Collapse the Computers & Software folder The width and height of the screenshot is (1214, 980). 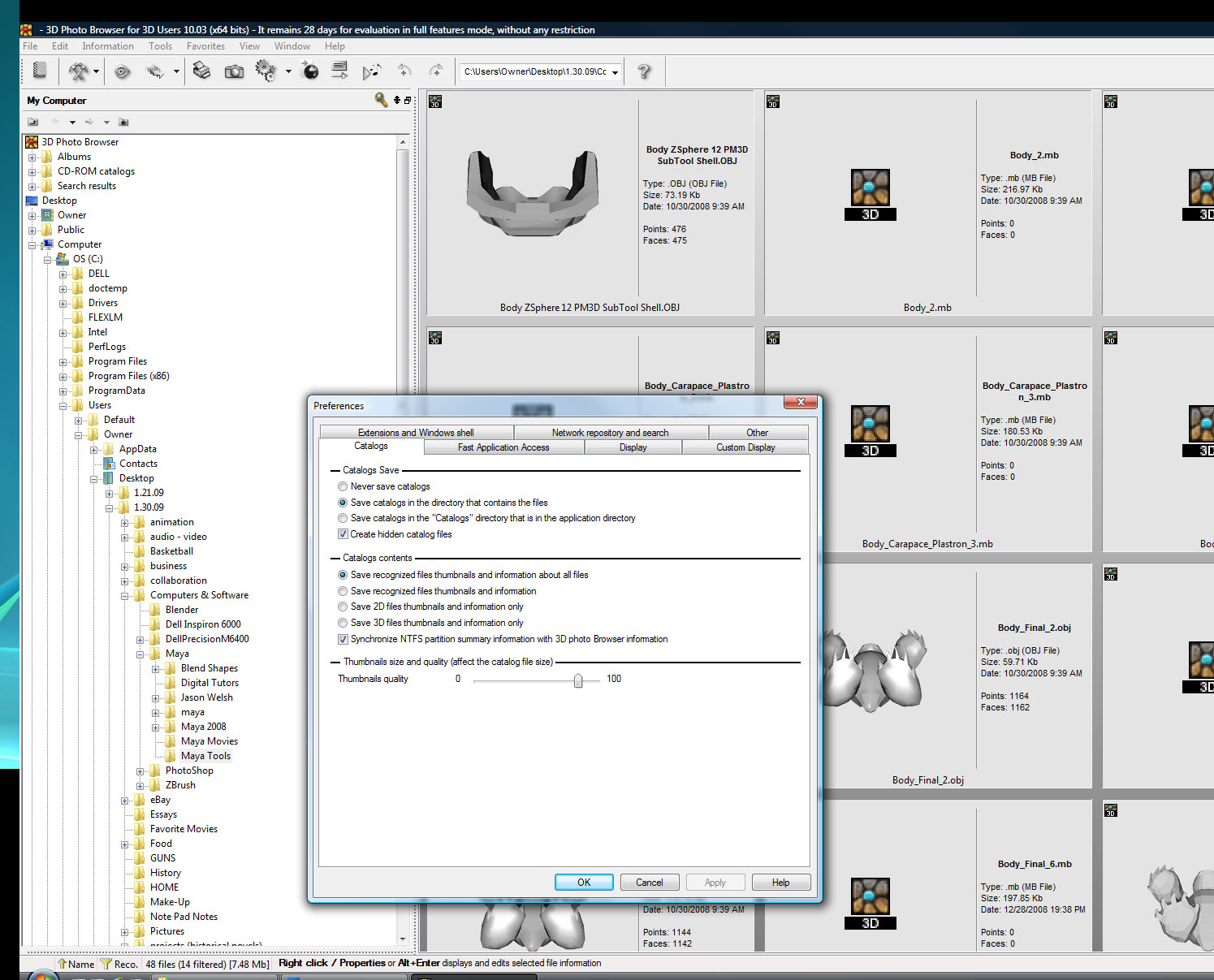pyautogui.click(x=125, y=595)
